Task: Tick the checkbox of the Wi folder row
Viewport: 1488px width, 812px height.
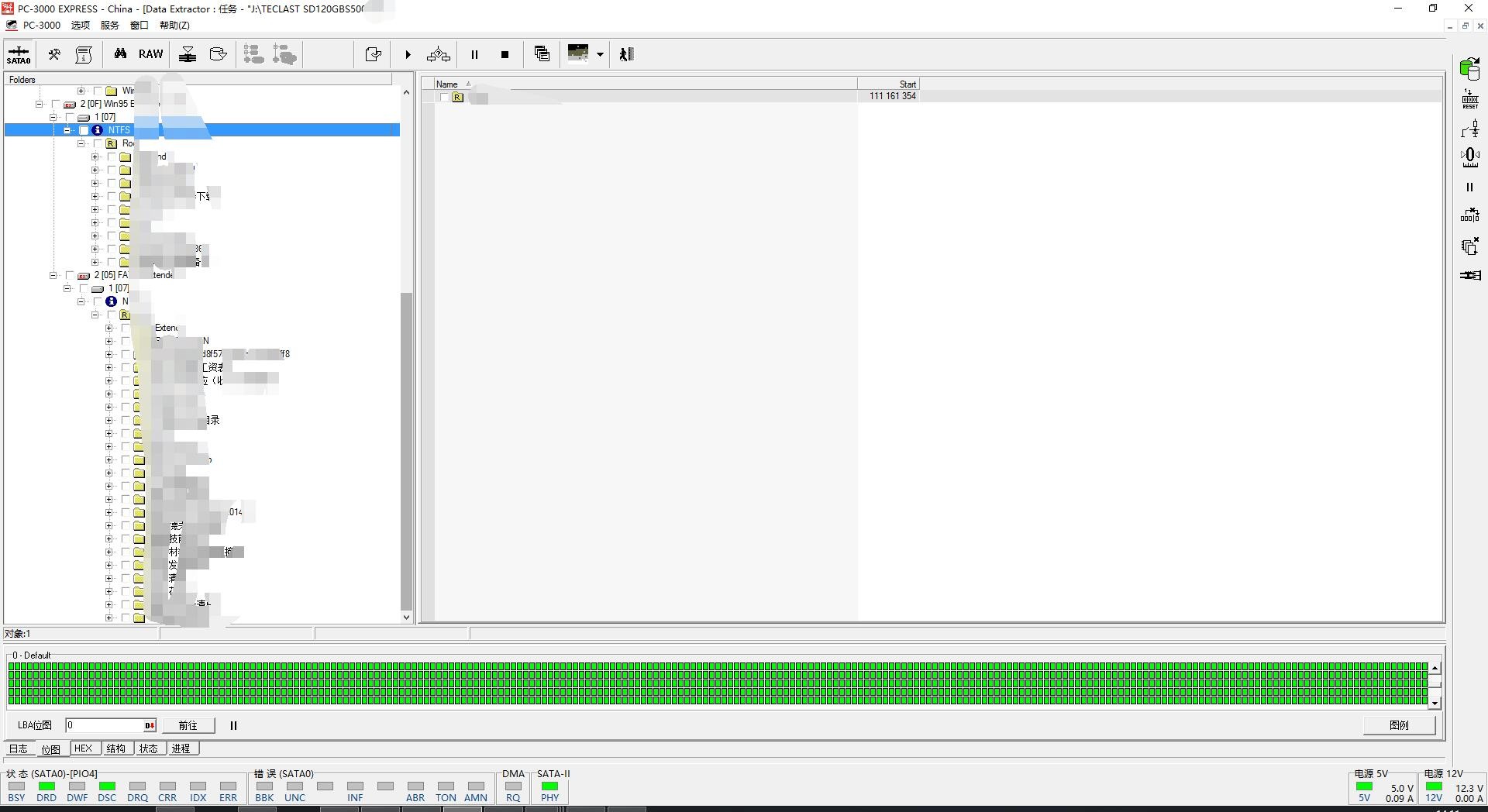Action: point(98,91)
